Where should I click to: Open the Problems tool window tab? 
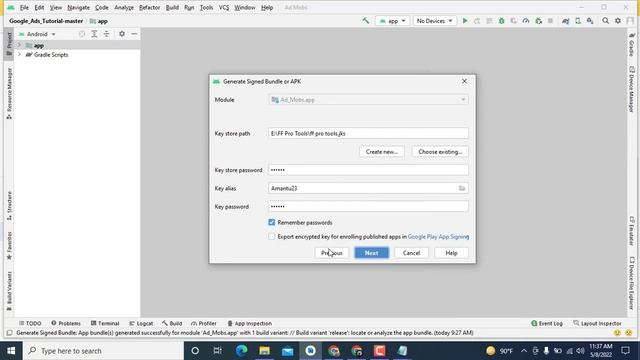(66, 323)
